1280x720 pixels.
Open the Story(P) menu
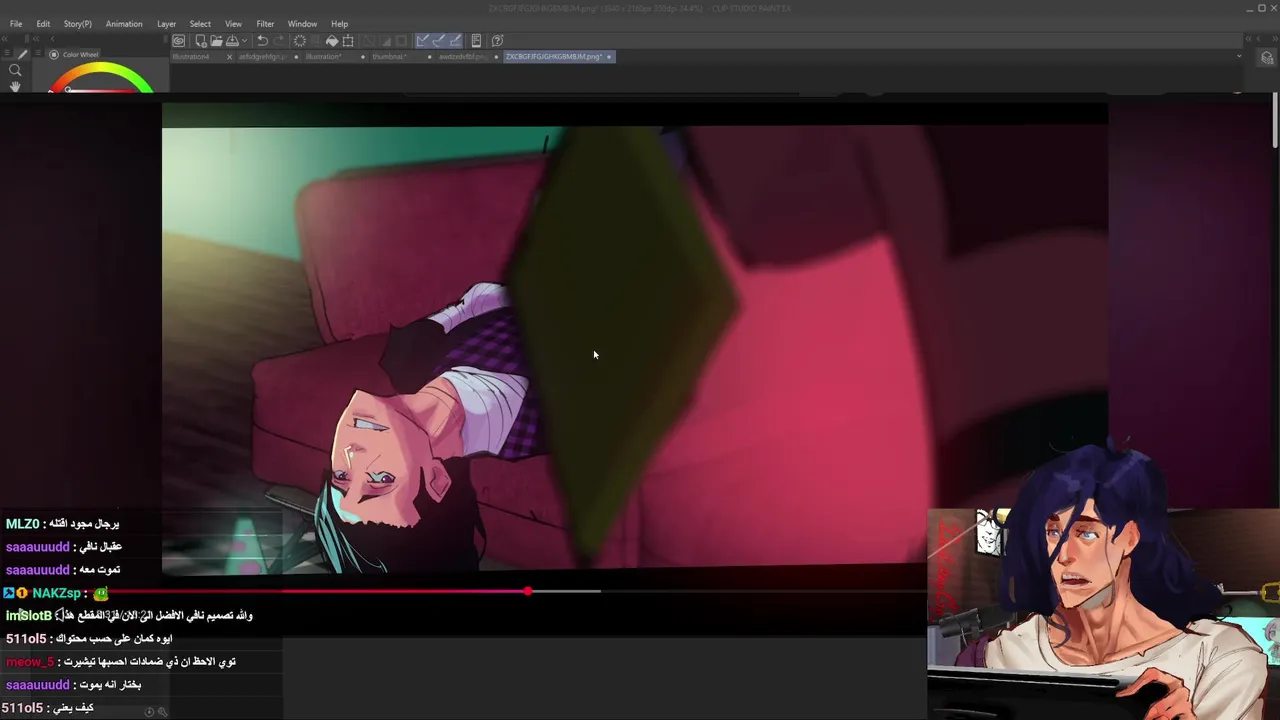(77, 24)
